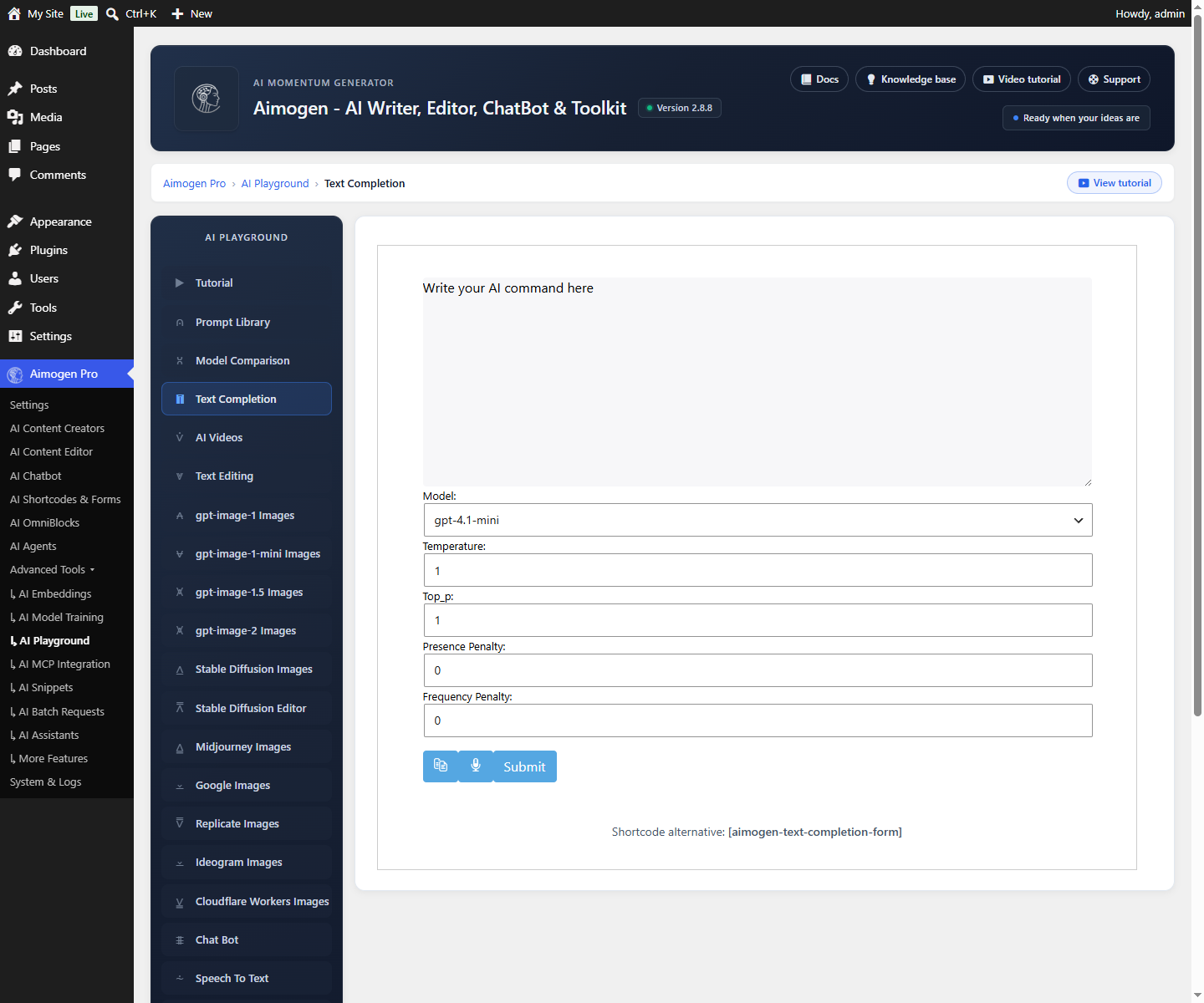Screen dimensions: 1204x1003
Task: Click the Top_p input field
Action: (x=758, y=620)
